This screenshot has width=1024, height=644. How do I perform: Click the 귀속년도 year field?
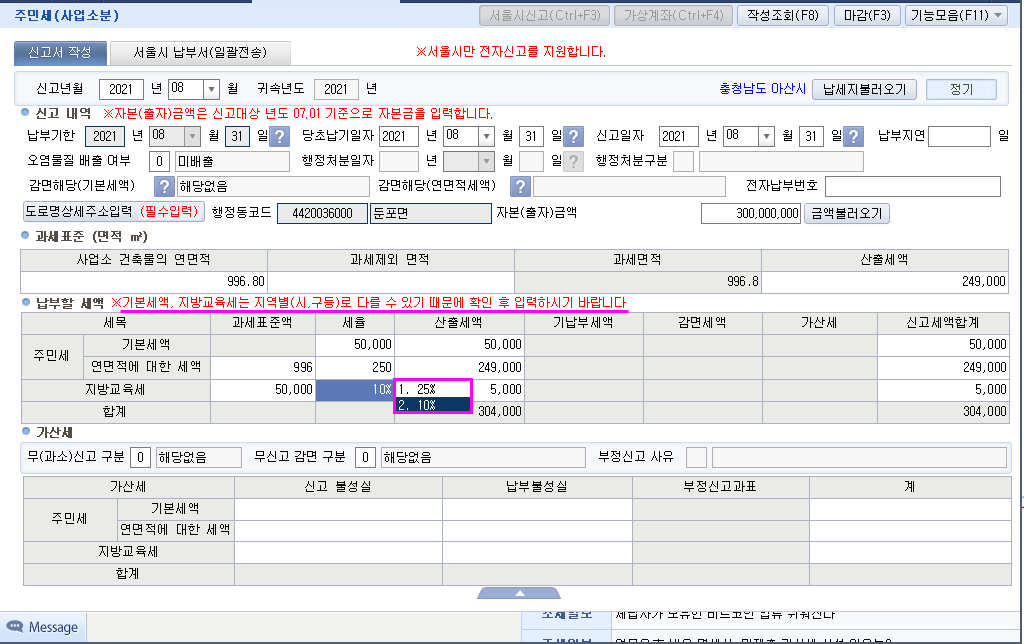336,89
